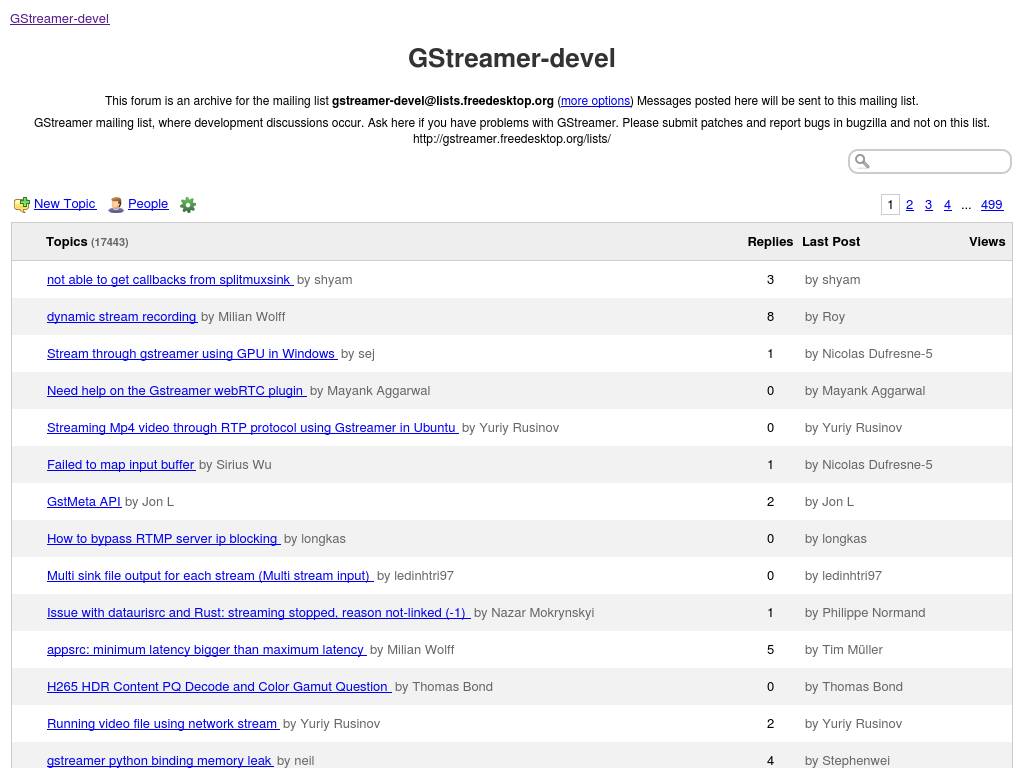Go to page 3
The image size is (1024, 768).
929,204
